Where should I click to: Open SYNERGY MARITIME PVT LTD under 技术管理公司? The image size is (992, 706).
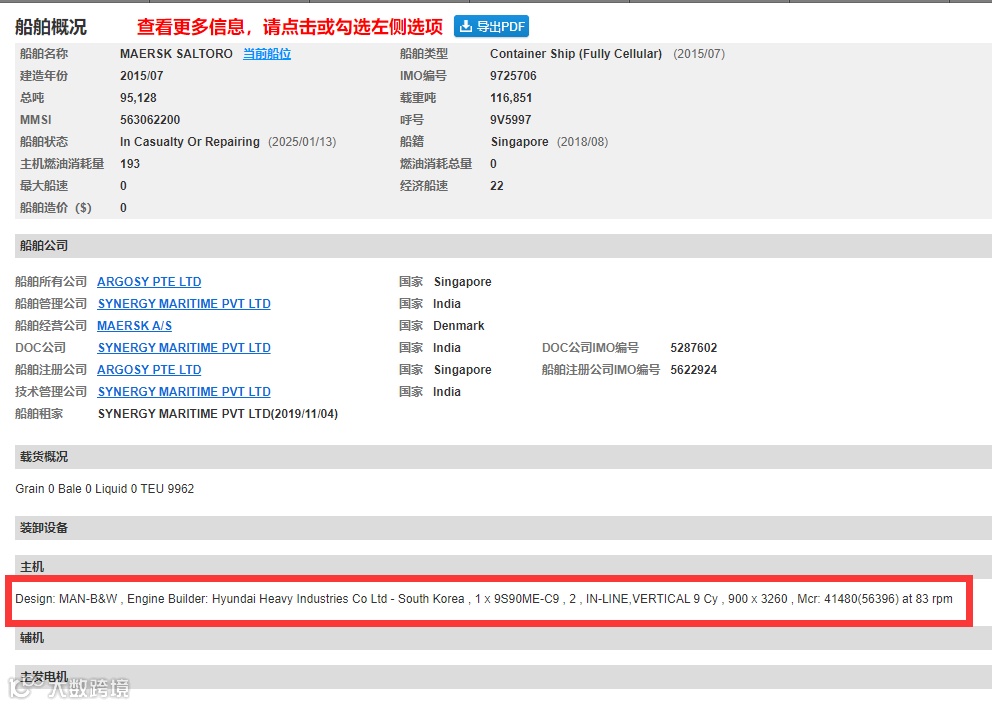(184, 392)
